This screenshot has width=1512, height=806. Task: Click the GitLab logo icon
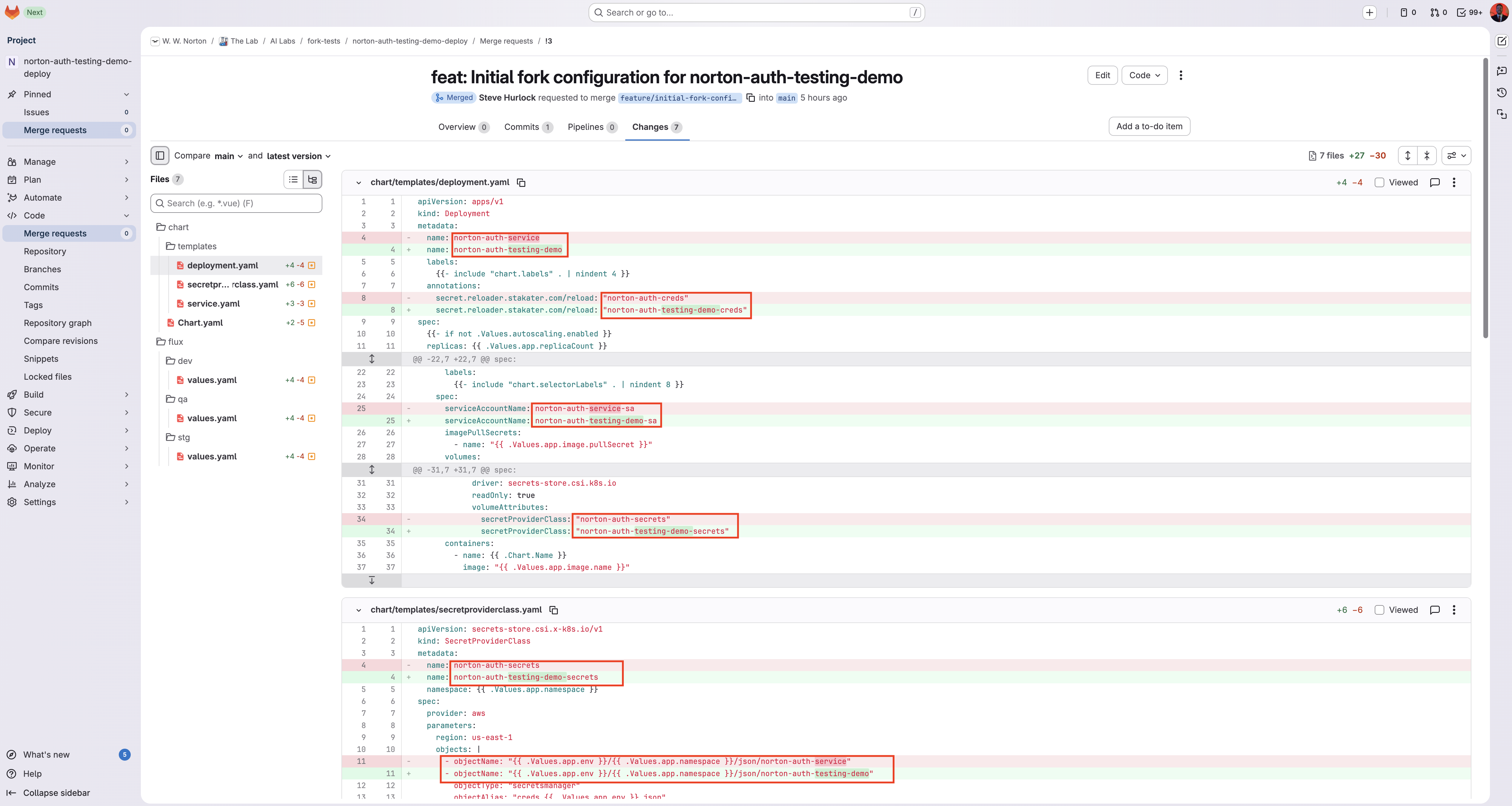12,12
